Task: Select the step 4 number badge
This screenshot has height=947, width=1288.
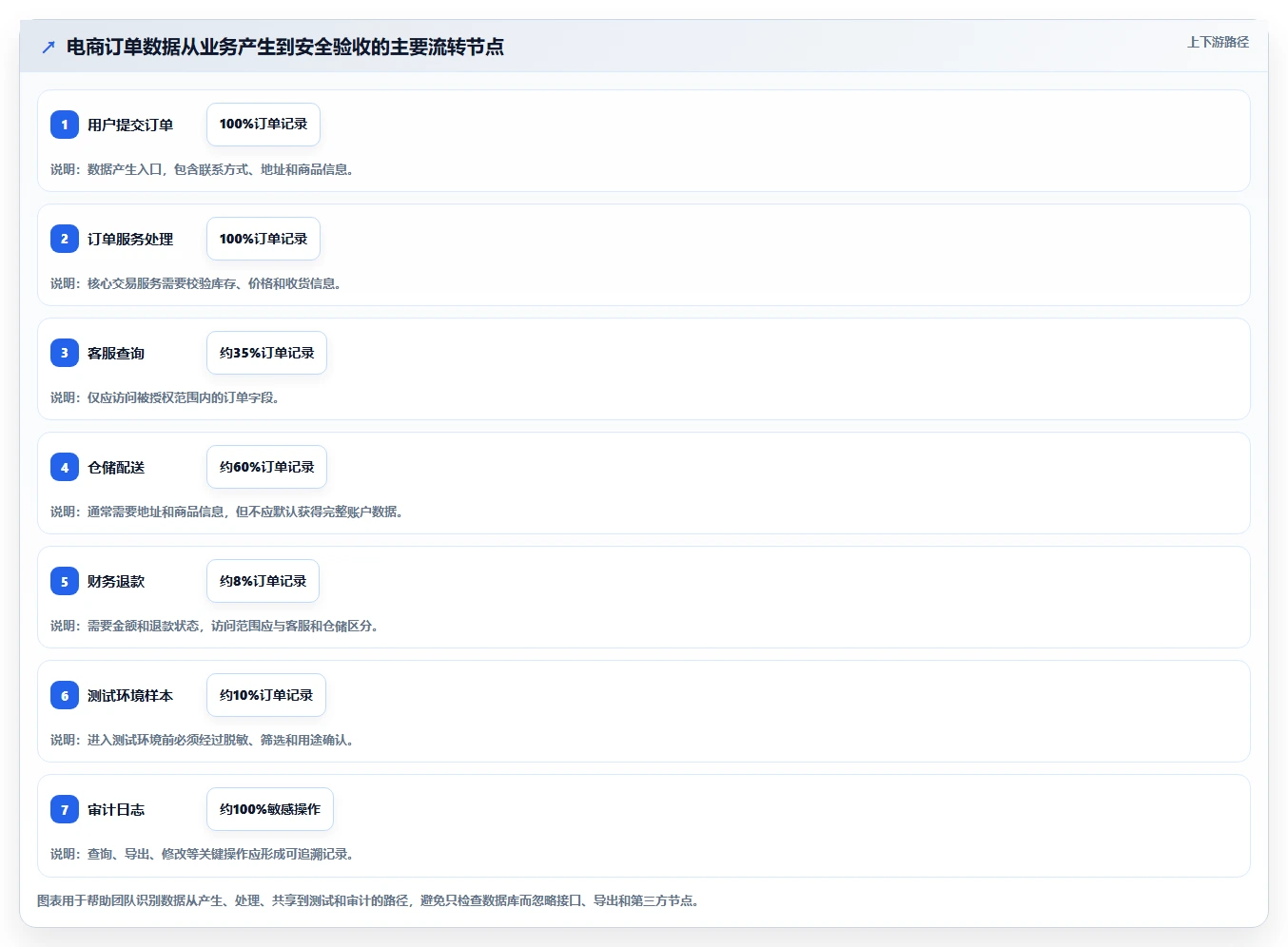Action: pos(65,467)
